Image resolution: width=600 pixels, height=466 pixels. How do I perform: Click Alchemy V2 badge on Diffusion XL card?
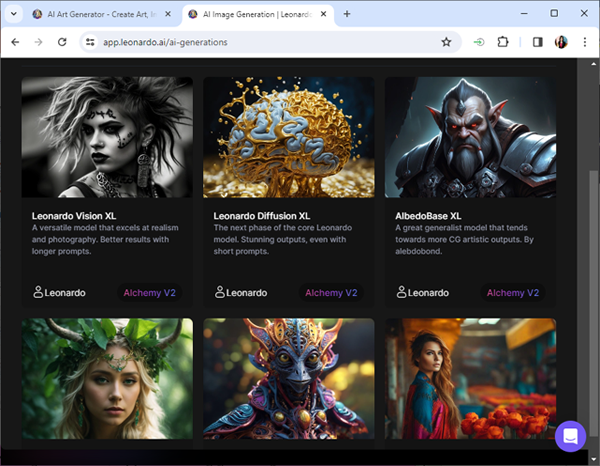(331, 293)
